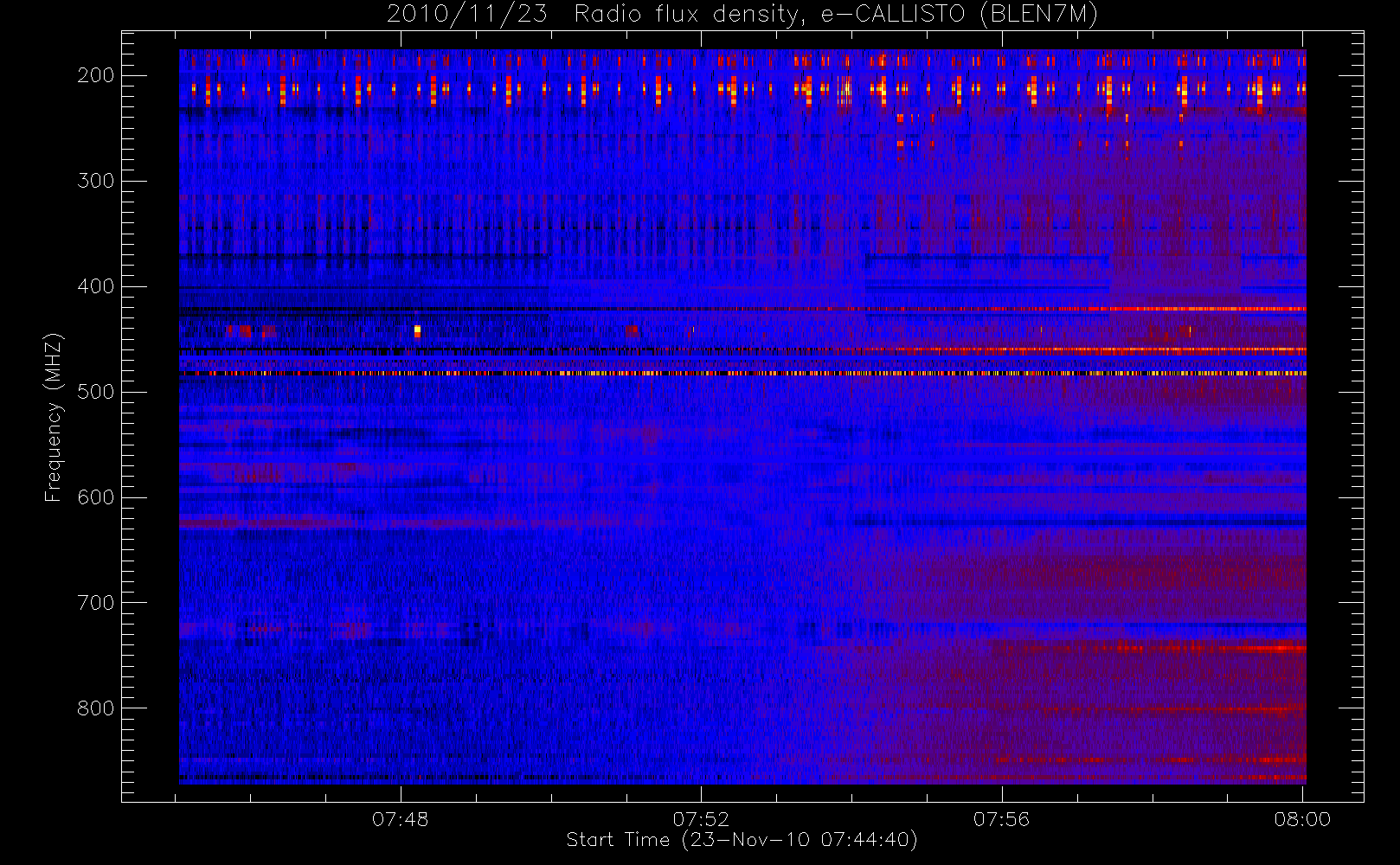Click the 600 frequency tick label
1400x865 pixels.
[95, 497]
